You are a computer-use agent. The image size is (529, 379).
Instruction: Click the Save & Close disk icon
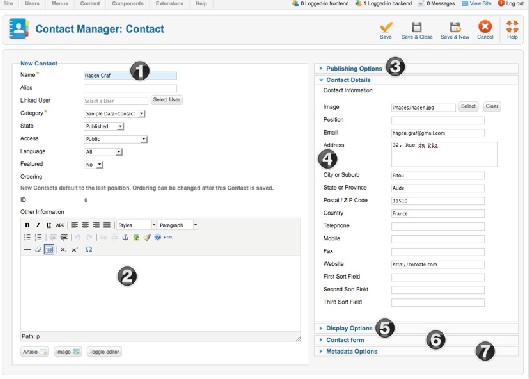coord(417,27)
